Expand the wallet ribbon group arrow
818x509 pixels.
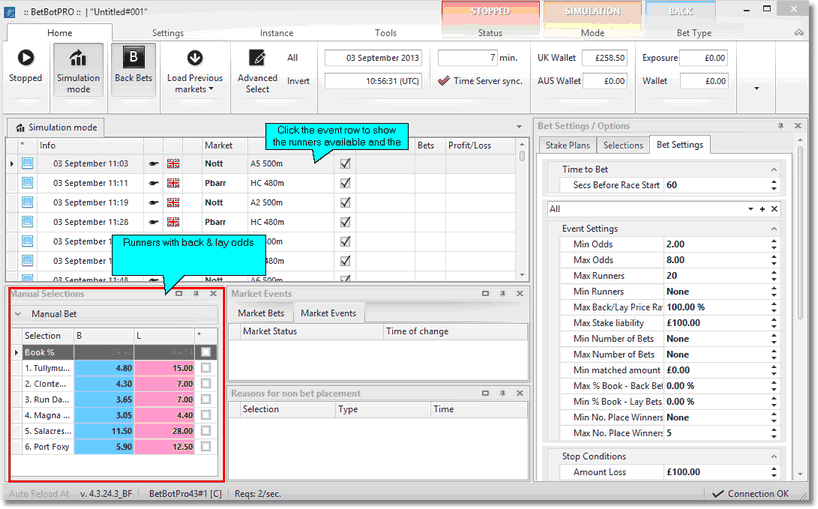(756, 89)
